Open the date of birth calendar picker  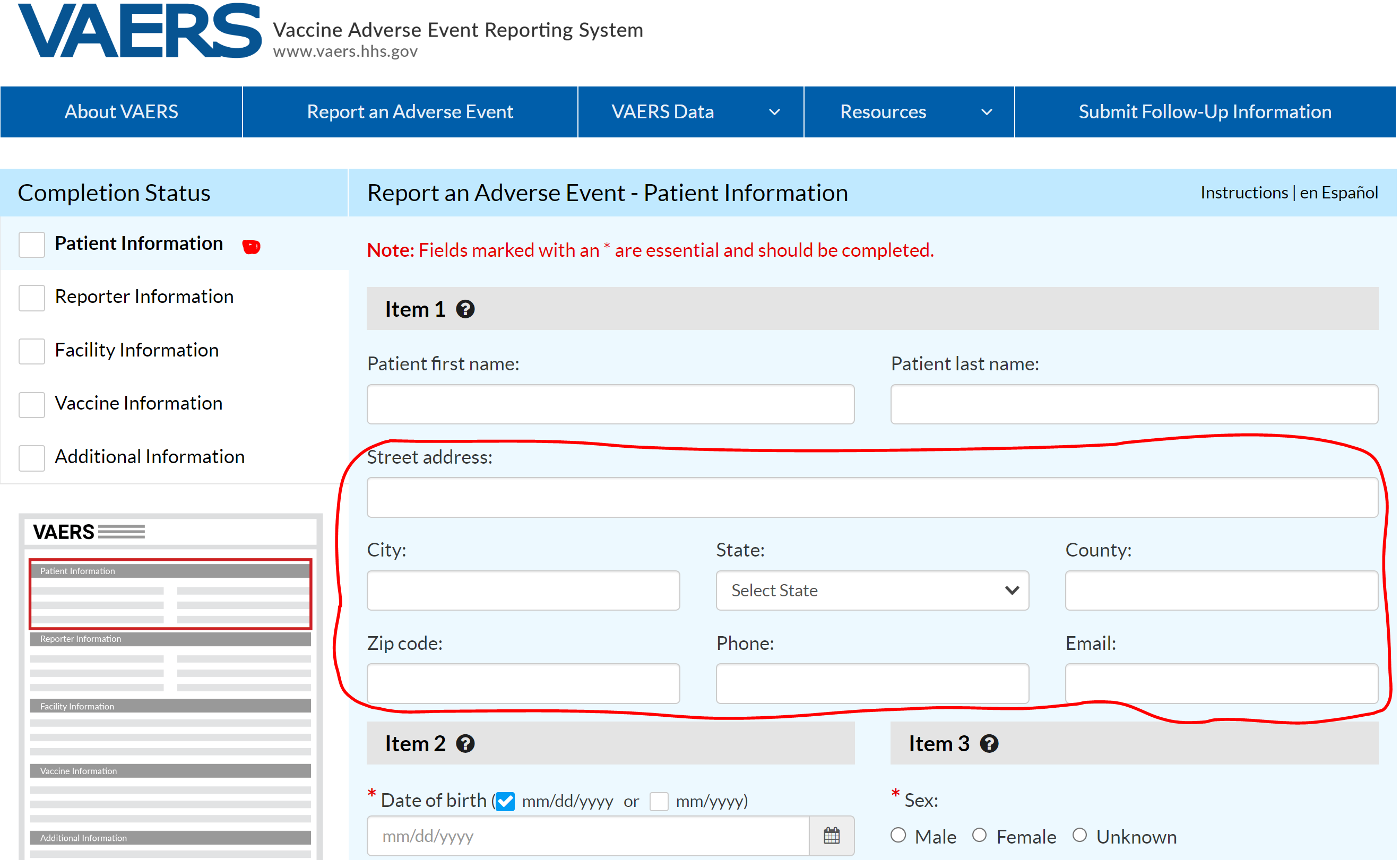pyautogui.click(x=832, y=836)
